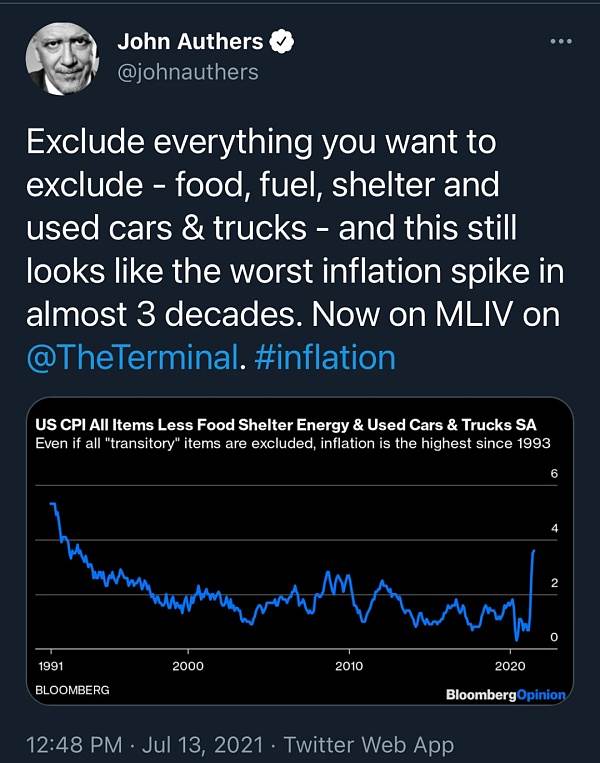Open John Authers profile picture
600x763 pixels.
coord(62,58)
